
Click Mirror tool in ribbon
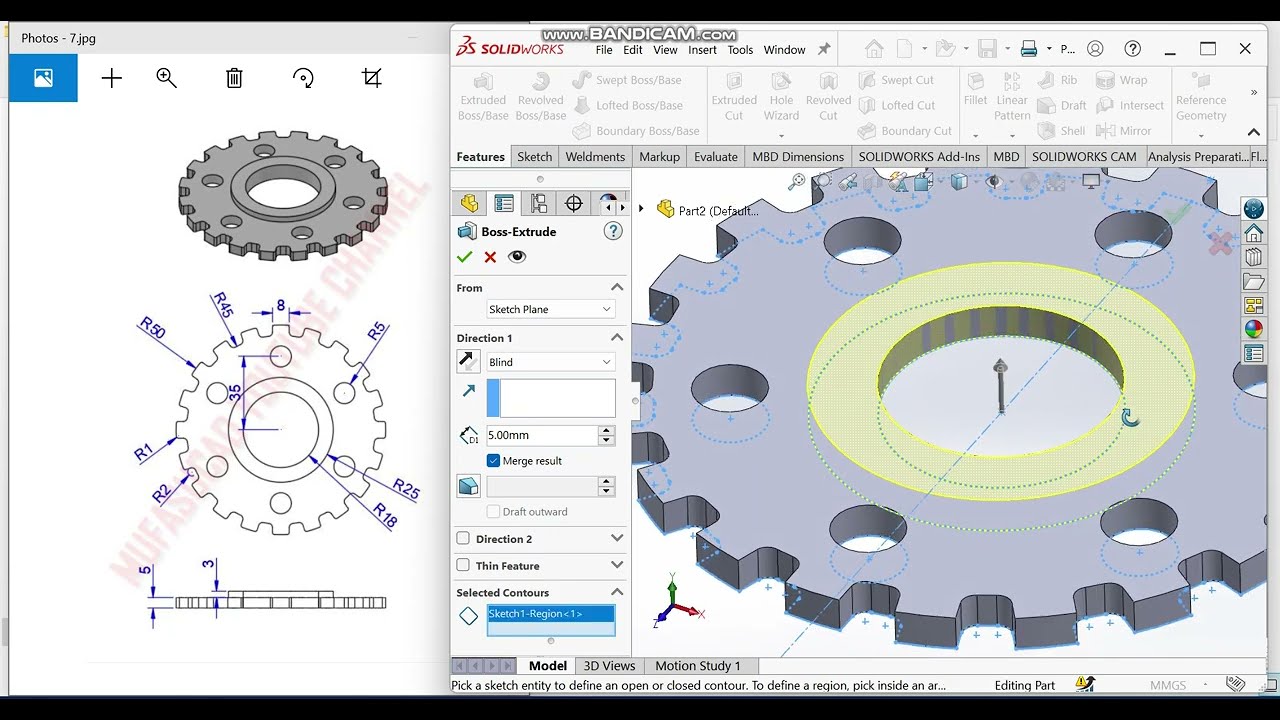click(x=1124, y=131)
